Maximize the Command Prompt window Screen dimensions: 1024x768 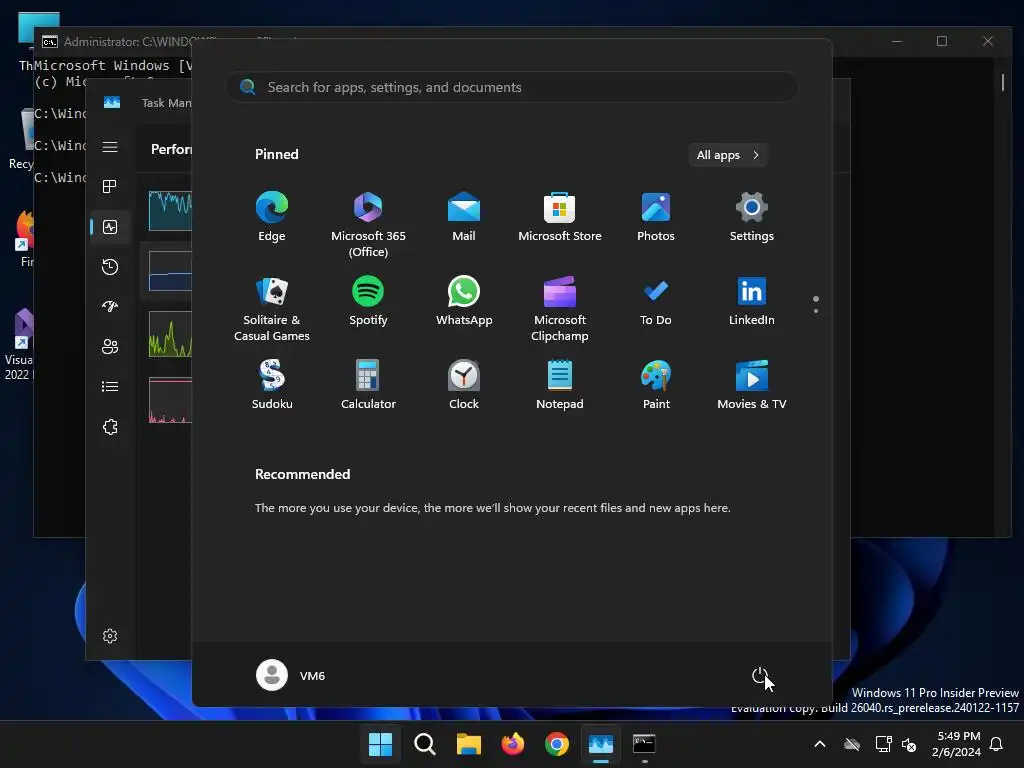(942, 41)
